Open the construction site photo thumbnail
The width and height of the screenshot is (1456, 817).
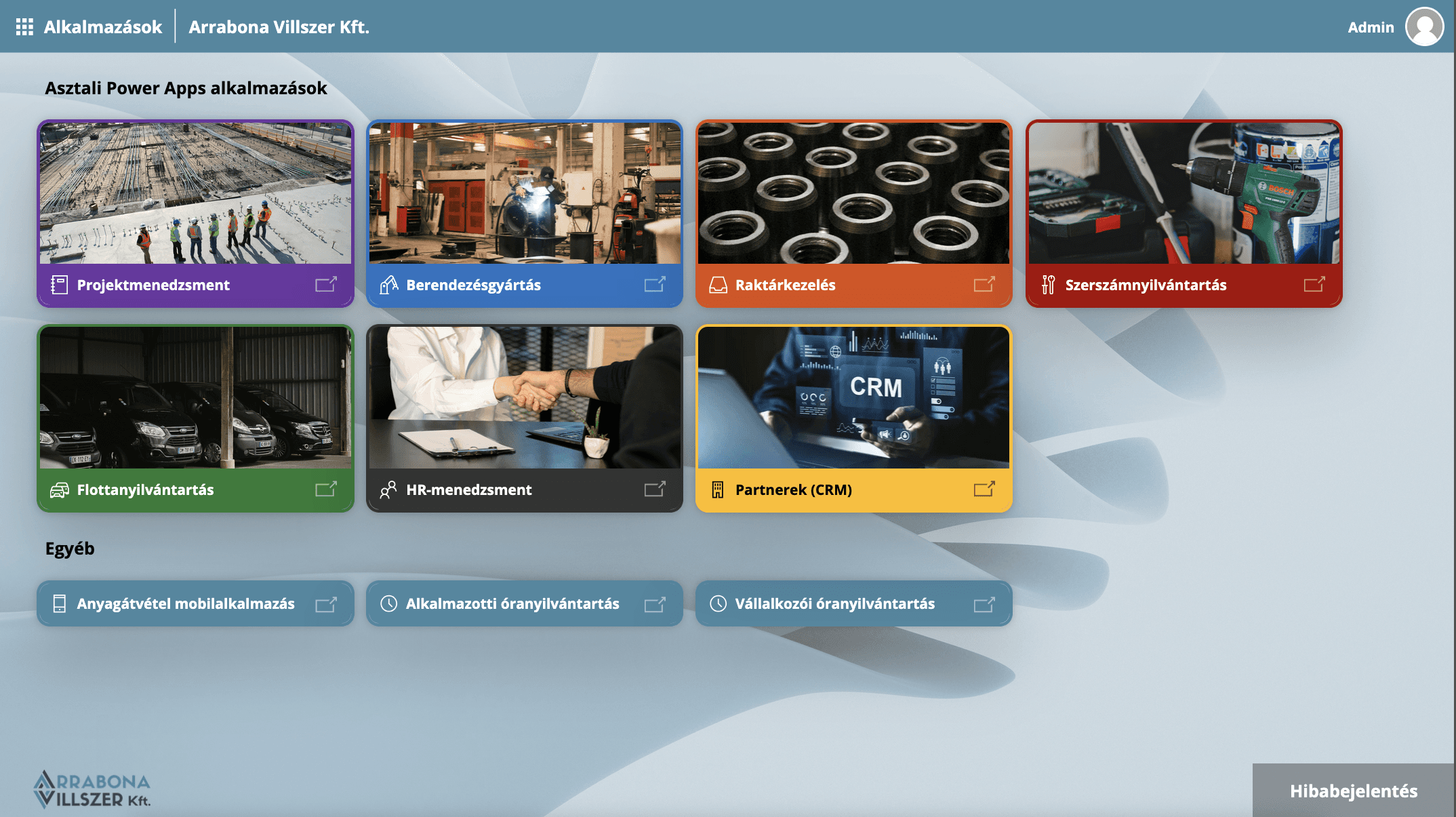tap(195, 193)
